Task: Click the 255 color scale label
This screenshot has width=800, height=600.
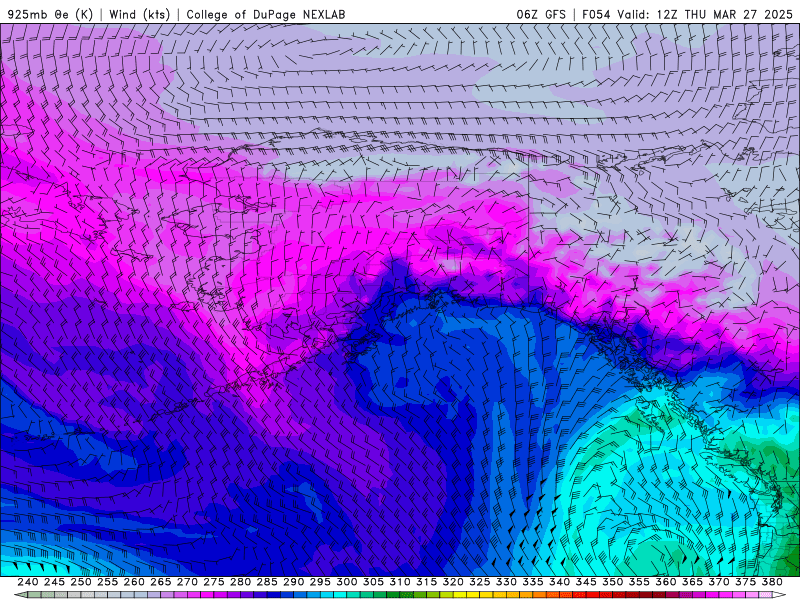Action: (x=107, y=582)
